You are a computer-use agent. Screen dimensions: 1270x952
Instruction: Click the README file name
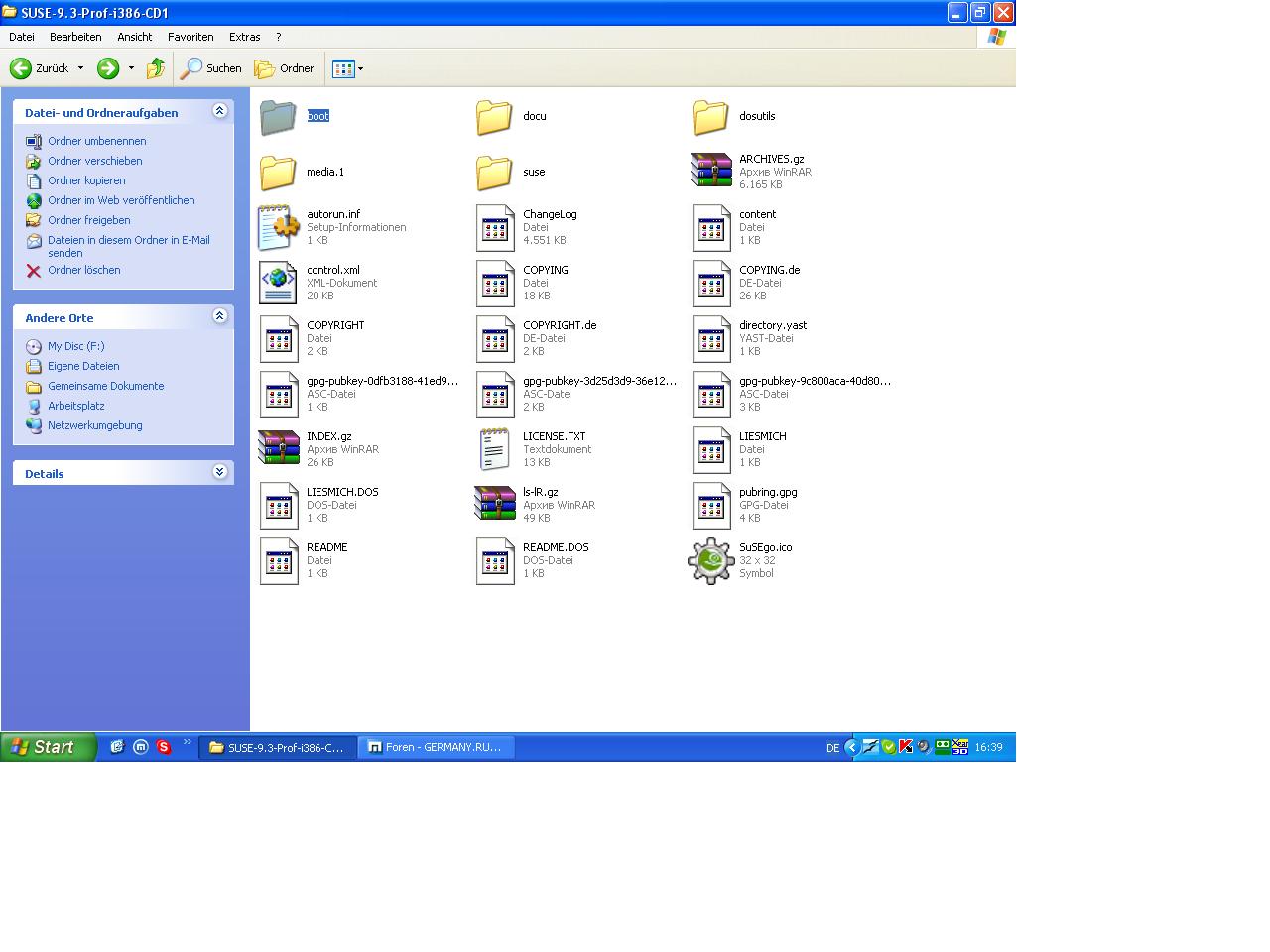pos(327,547)
